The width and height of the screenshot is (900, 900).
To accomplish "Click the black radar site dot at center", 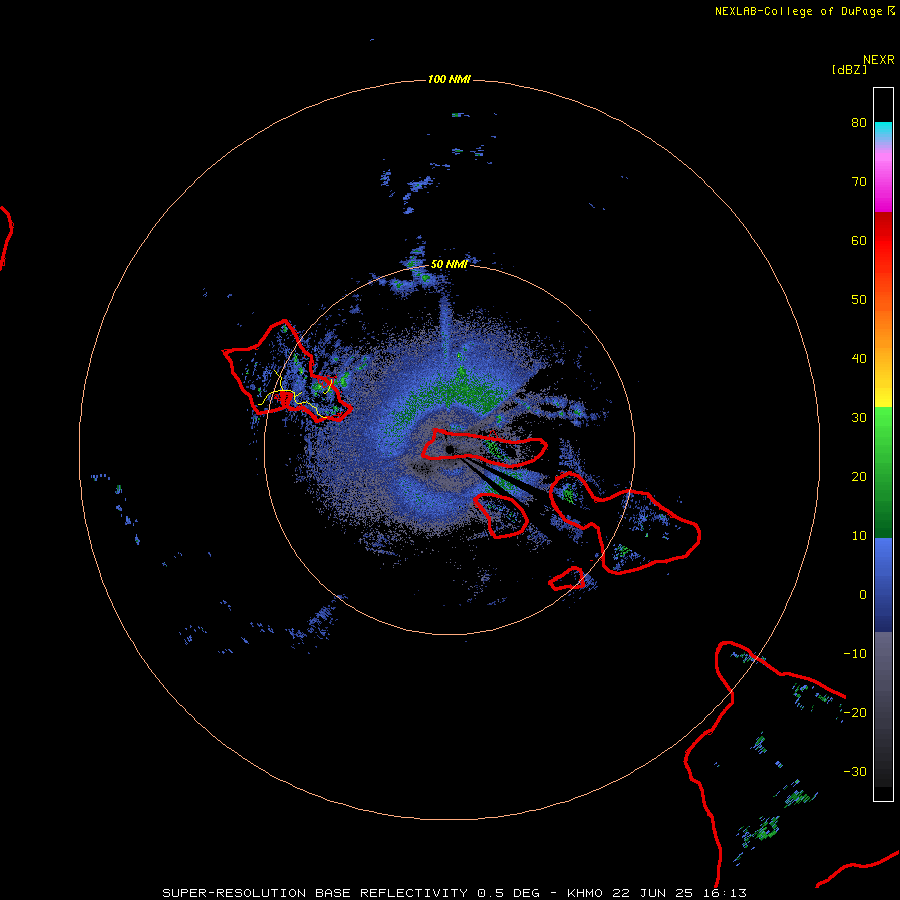I will (x=450, y=449).
